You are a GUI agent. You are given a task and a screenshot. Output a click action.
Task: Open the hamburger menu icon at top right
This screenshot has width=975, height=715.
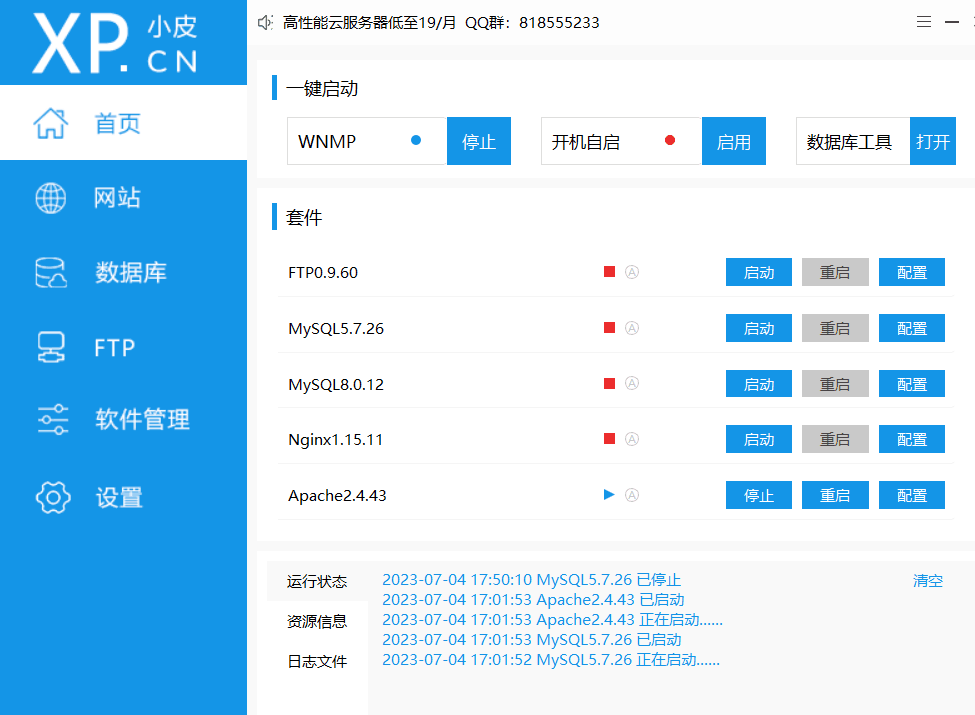924,22
